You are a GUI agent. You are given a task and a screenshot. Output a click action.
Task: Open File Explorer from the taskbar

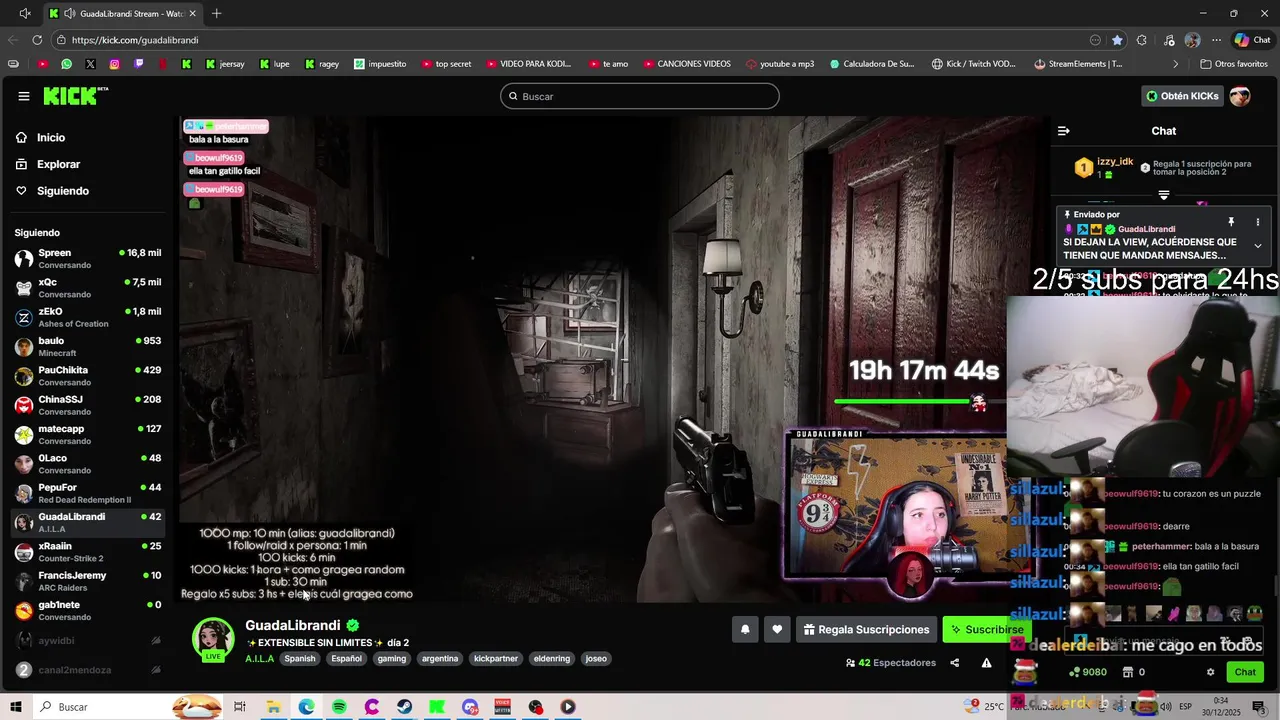pyautogui.click(x=273, y=707)
